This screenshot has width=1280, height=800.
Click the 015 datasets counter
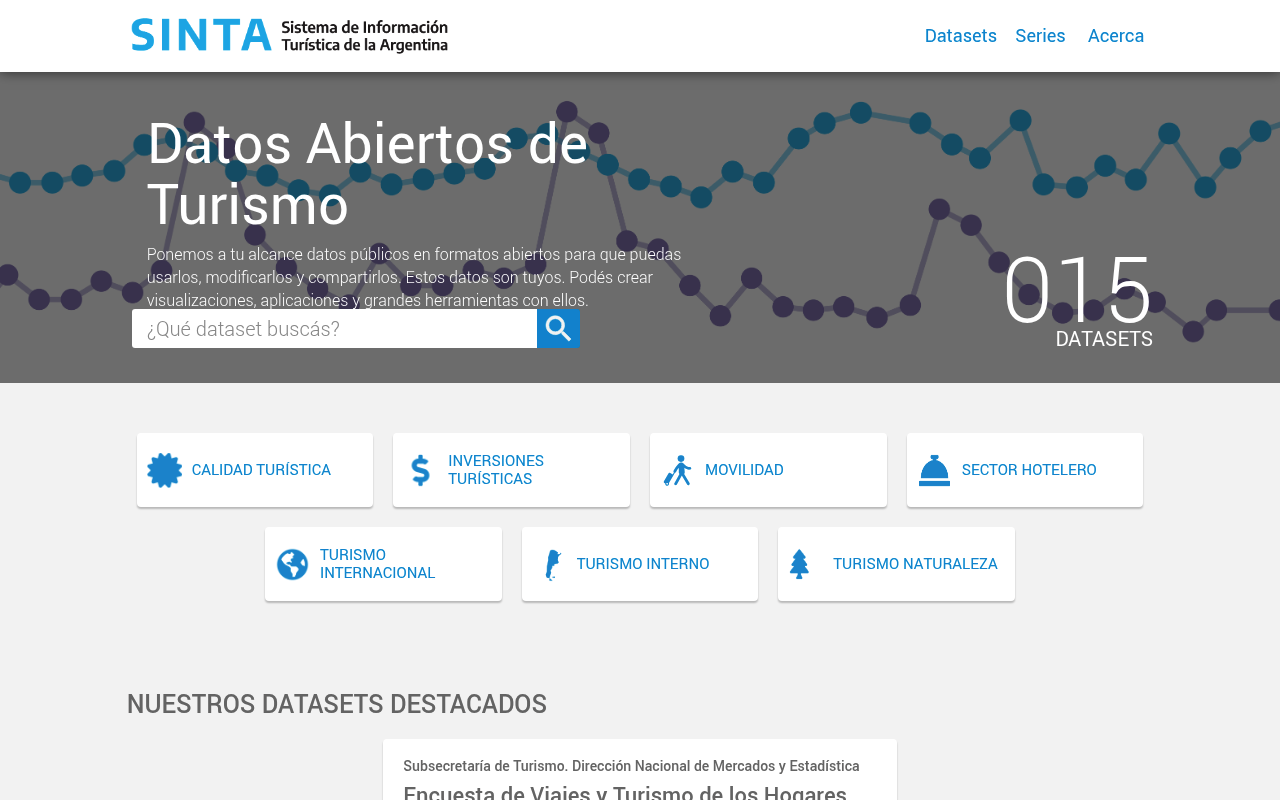pyautogui.click(x=1078, y=290)
